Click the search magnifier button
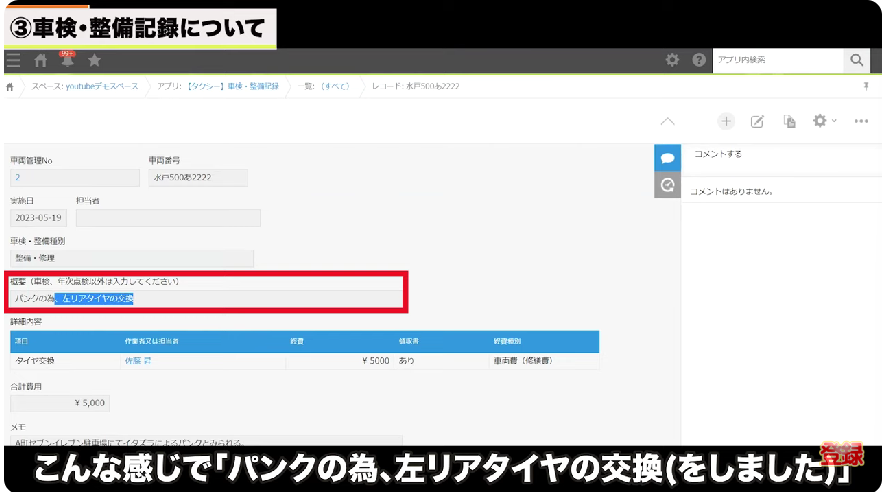882x492 pixels. click(x=856, y=61)
